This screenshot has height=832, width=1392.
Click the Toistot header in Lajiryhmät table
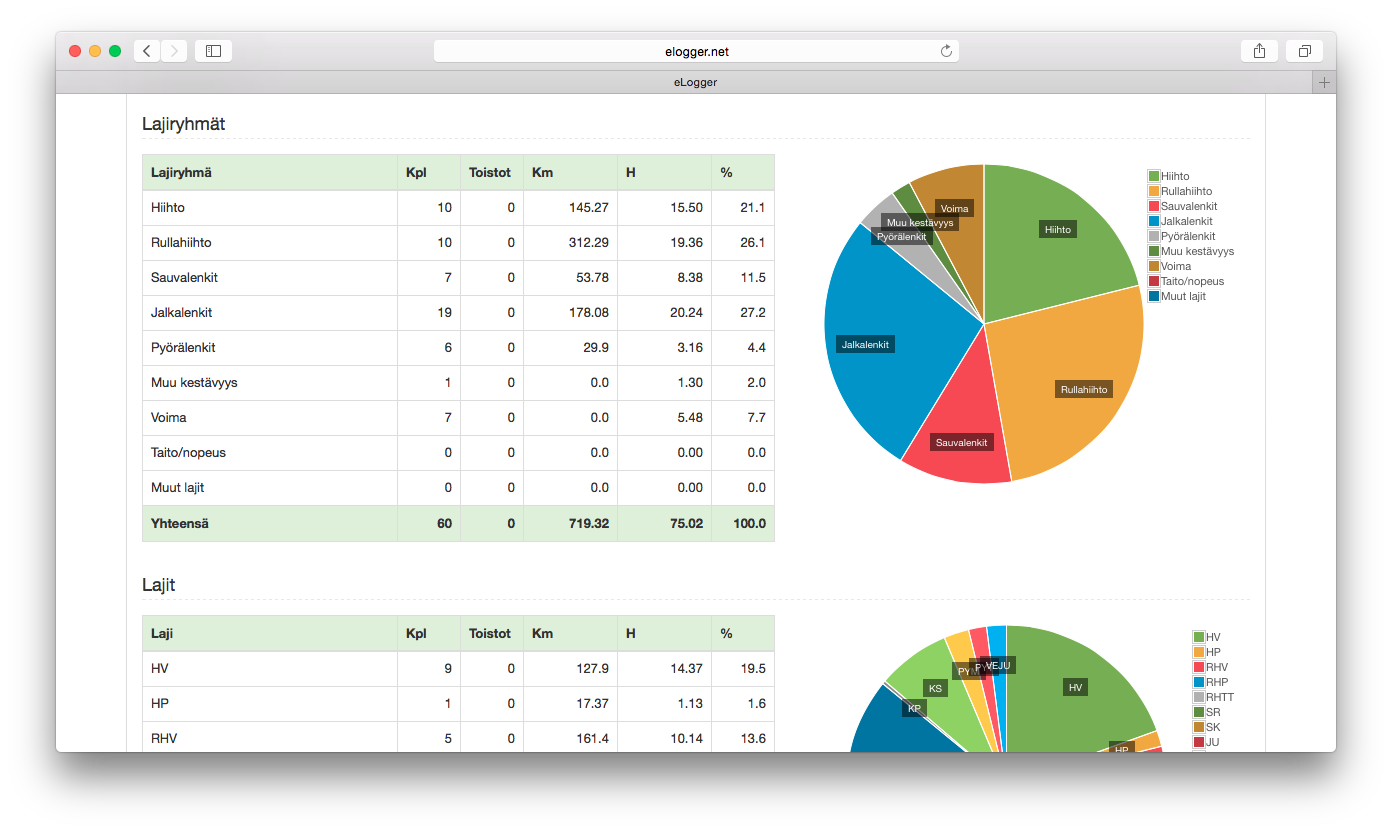click(490, 173)
